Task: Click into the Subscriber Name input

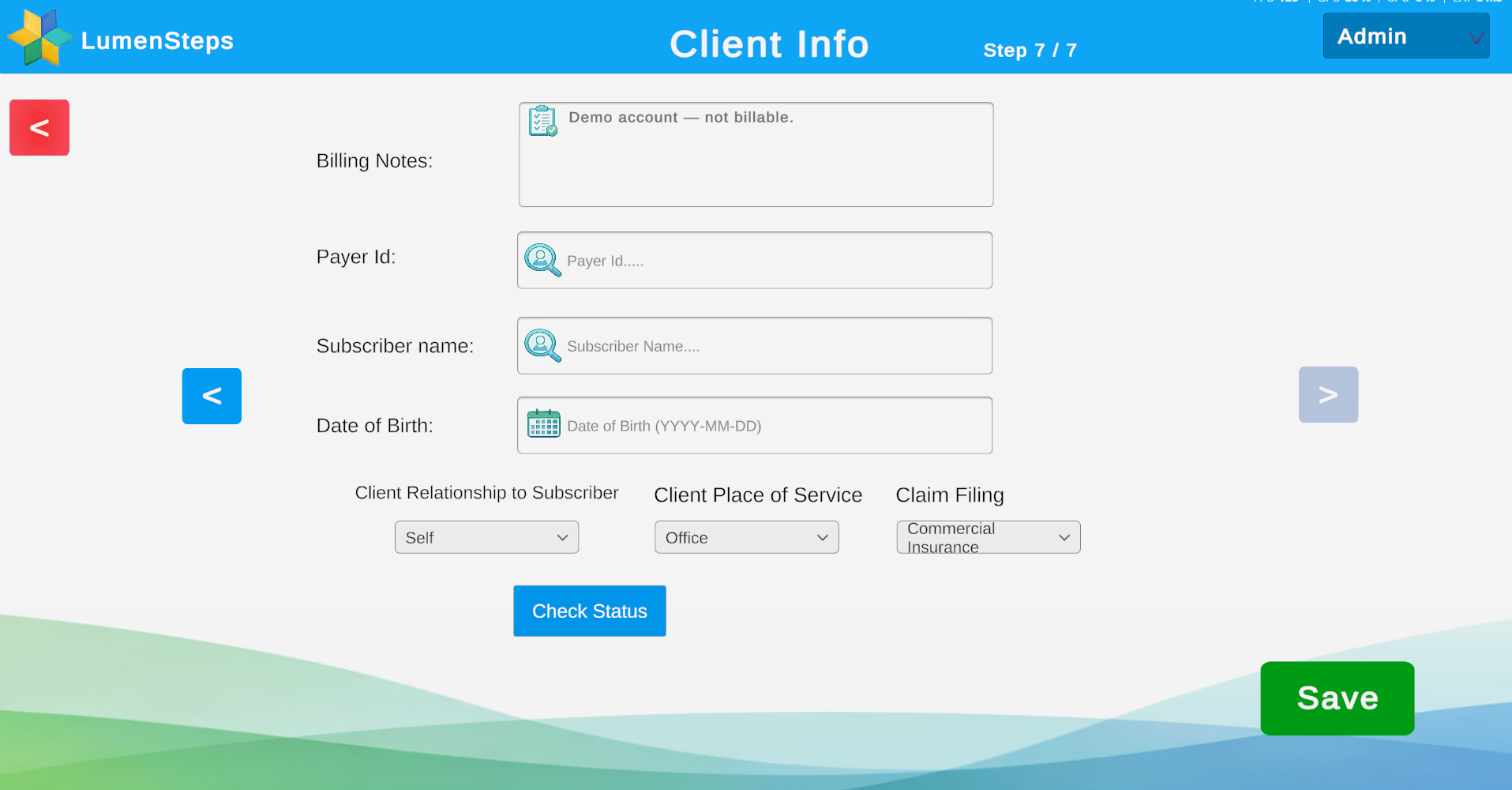Action: (x=755, y=345)
